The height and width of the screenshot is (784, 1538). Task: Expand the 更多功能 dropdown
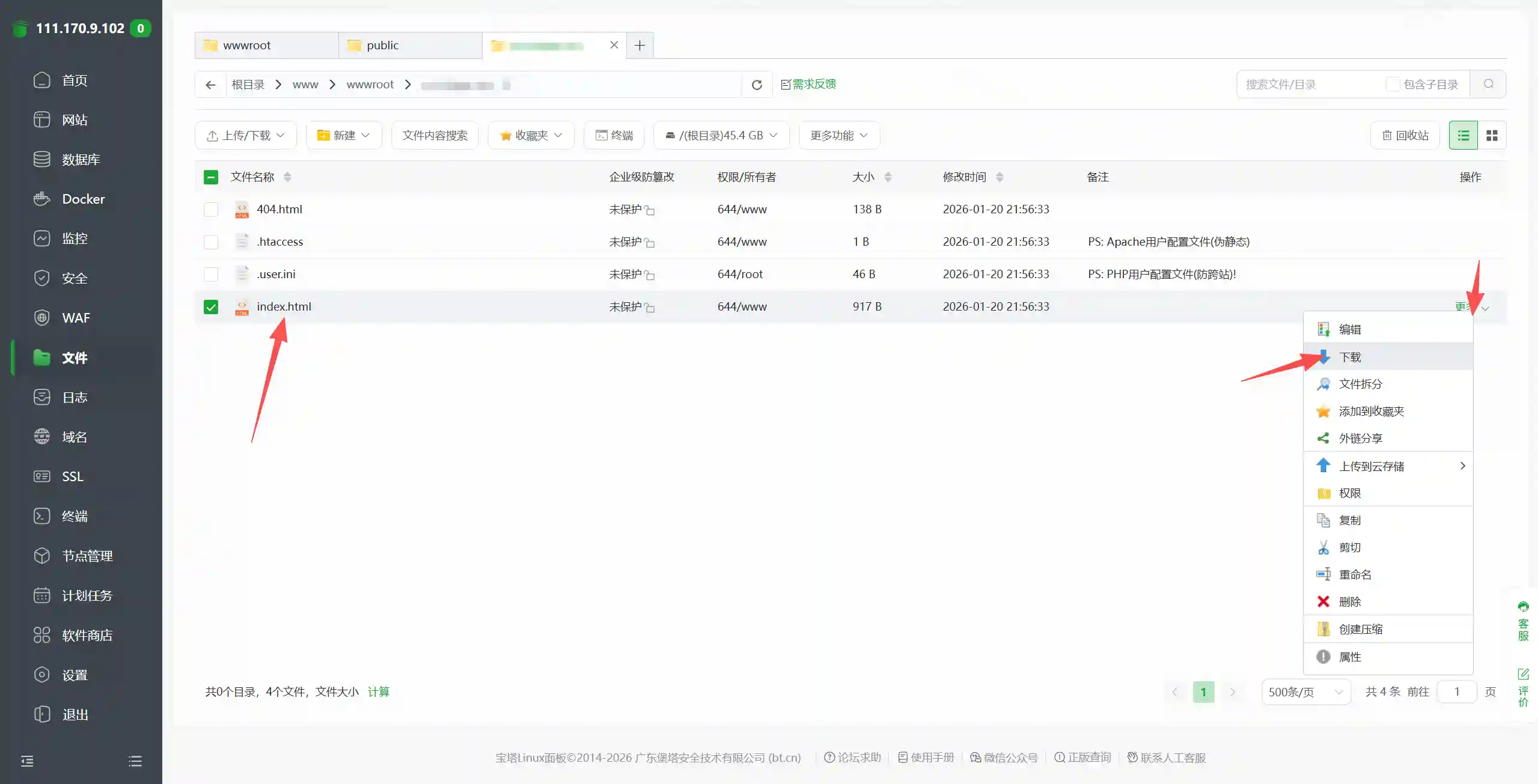tap(839, 135)
